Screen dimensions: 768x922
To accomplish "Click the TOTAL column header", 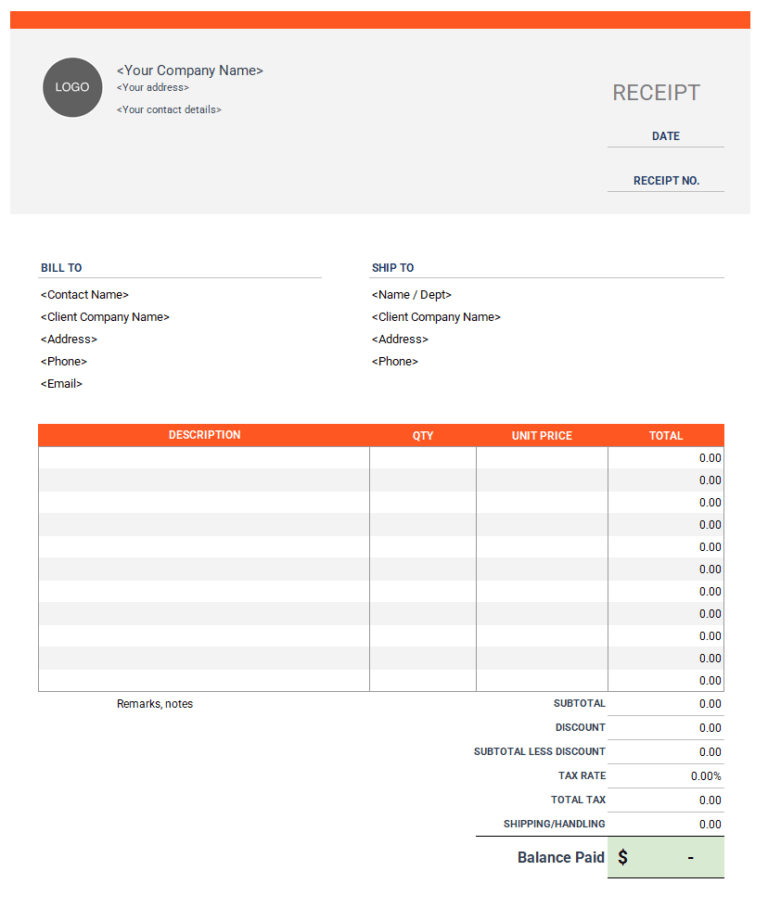I will tap(666, 436).
